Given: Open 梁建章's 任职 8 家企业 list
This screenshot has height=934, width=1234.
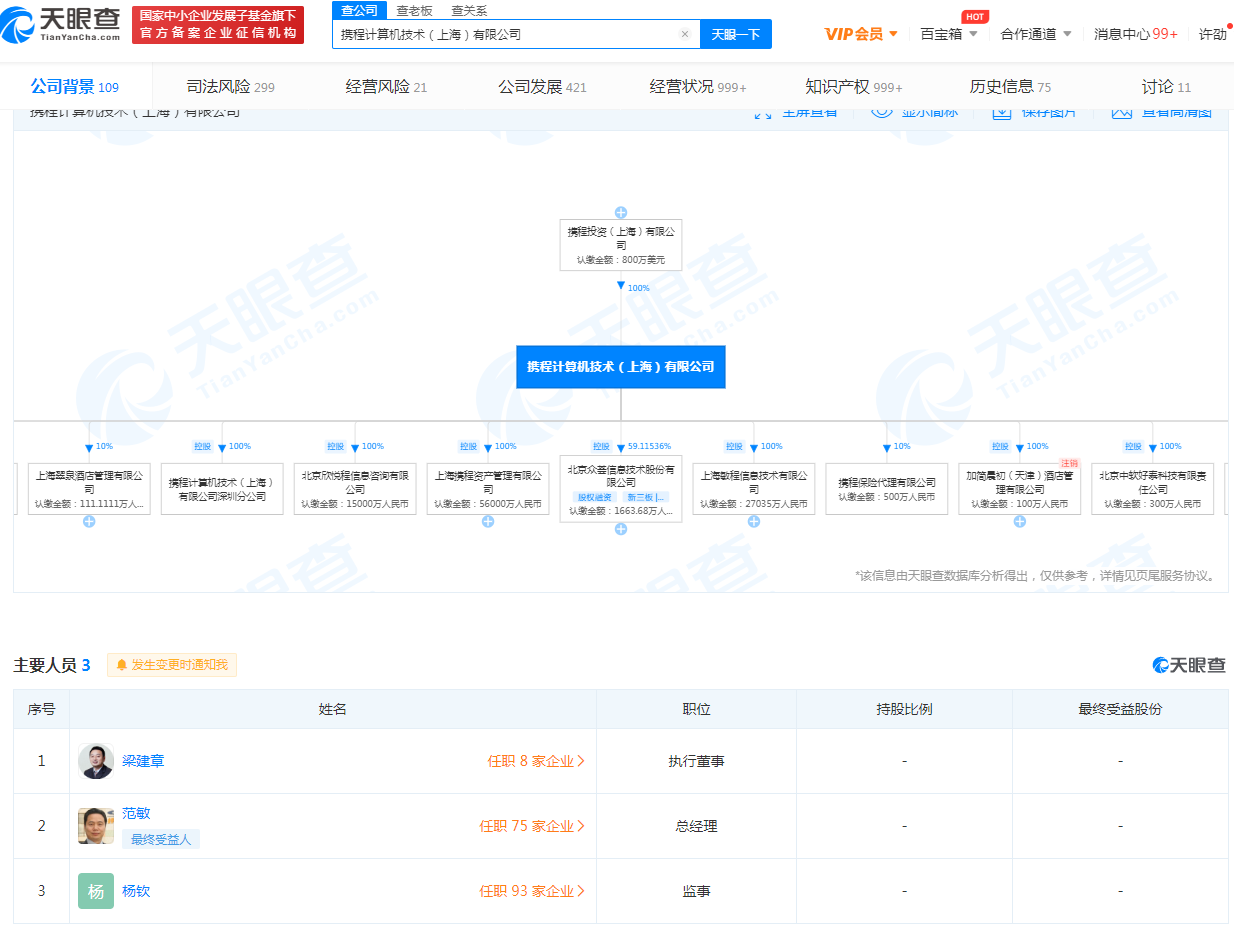Looking at the screenshot, I should coord(536,761).
